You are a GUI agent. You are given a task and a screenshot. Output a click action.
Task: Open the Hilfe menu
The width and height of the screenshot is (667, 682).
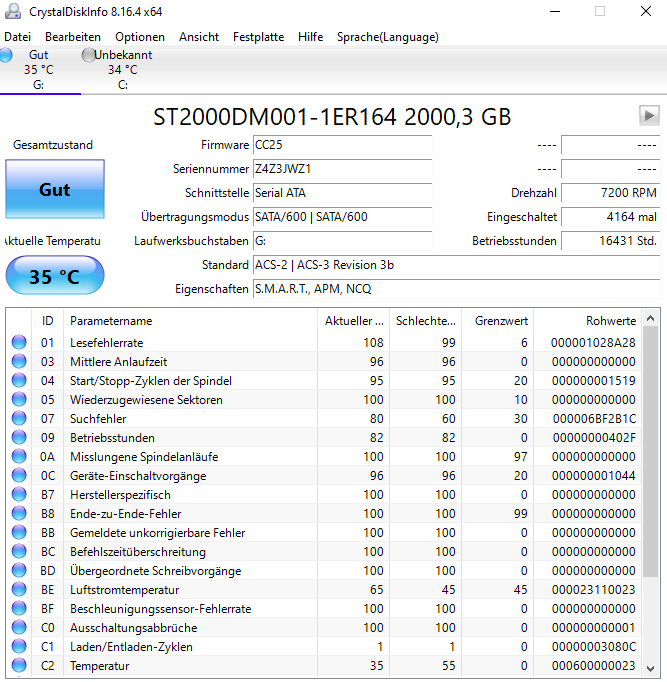coord(310,37)
